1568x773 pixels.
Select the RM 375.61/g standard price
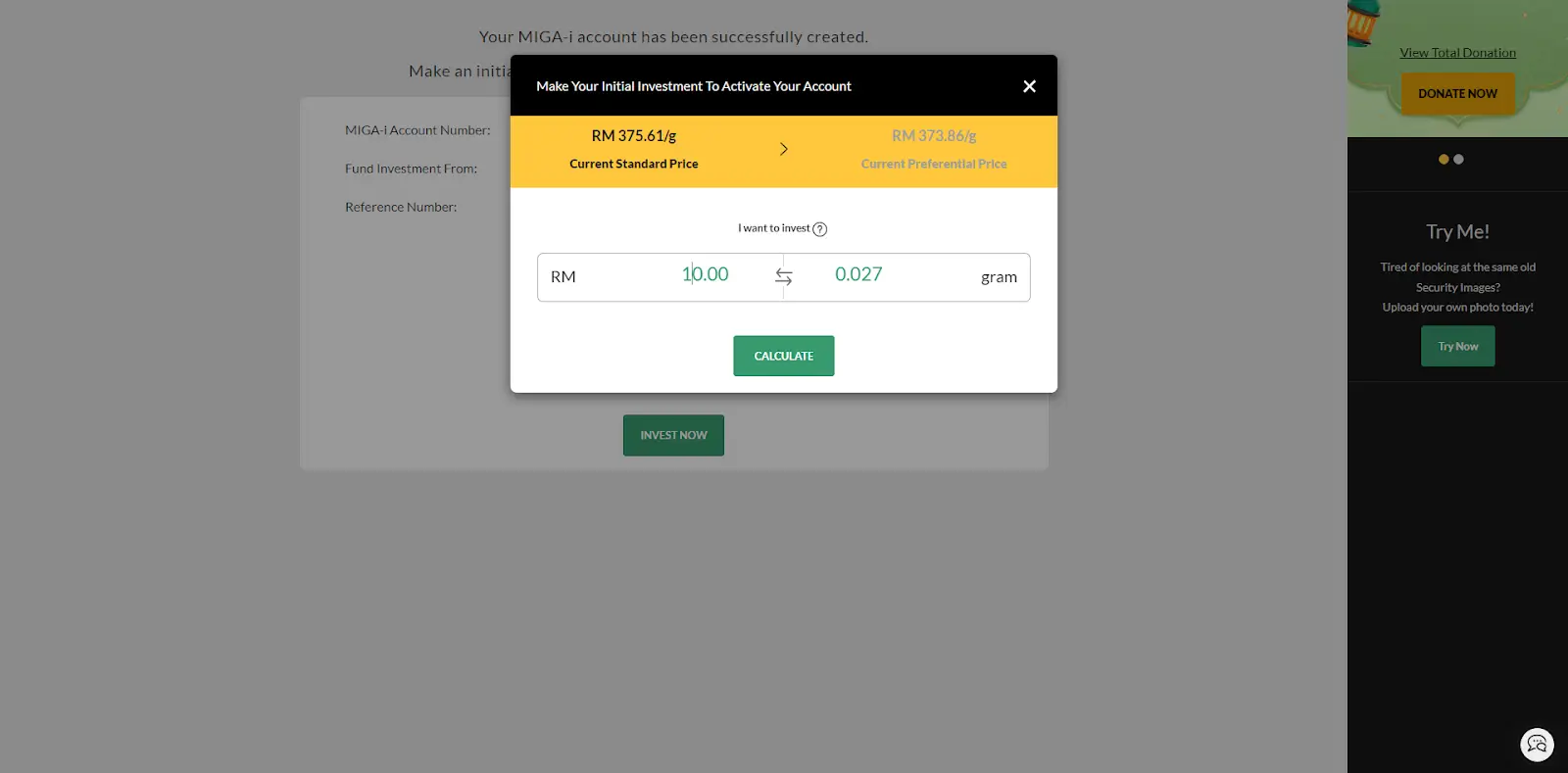tap(634, 136)
